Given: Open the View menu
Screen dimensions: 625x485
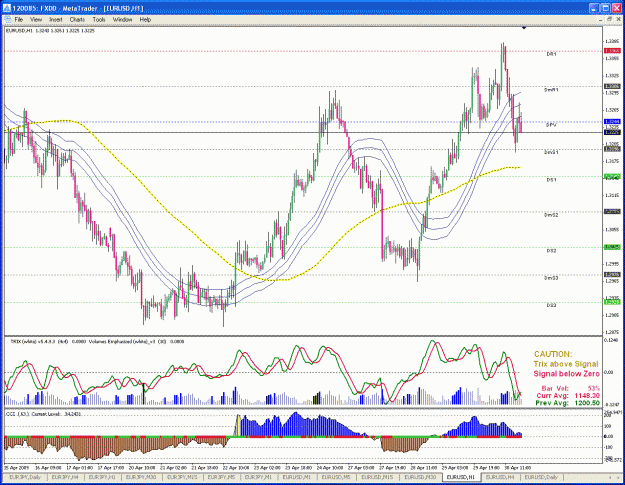Looking at the screenshot, I should coord(36,19).
